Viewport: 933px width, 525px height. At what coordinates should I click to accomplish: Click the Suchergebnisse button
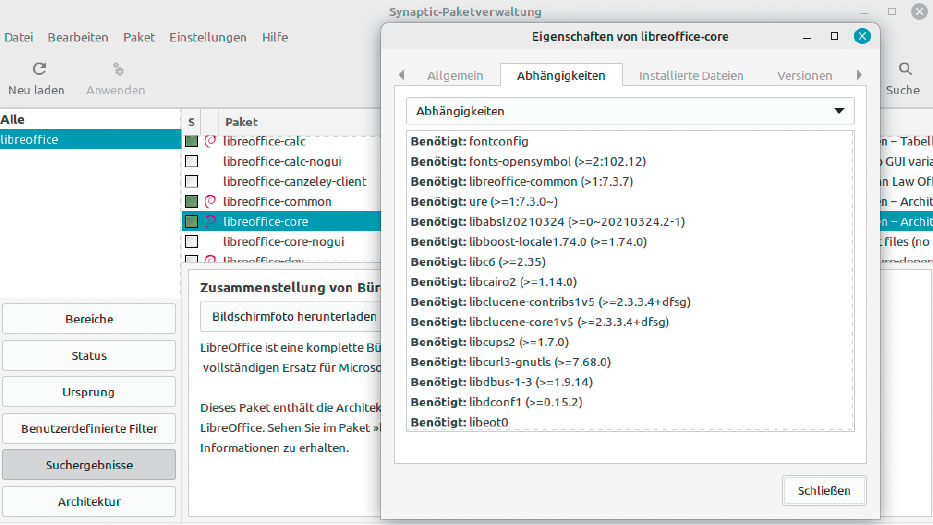[89, 465]
